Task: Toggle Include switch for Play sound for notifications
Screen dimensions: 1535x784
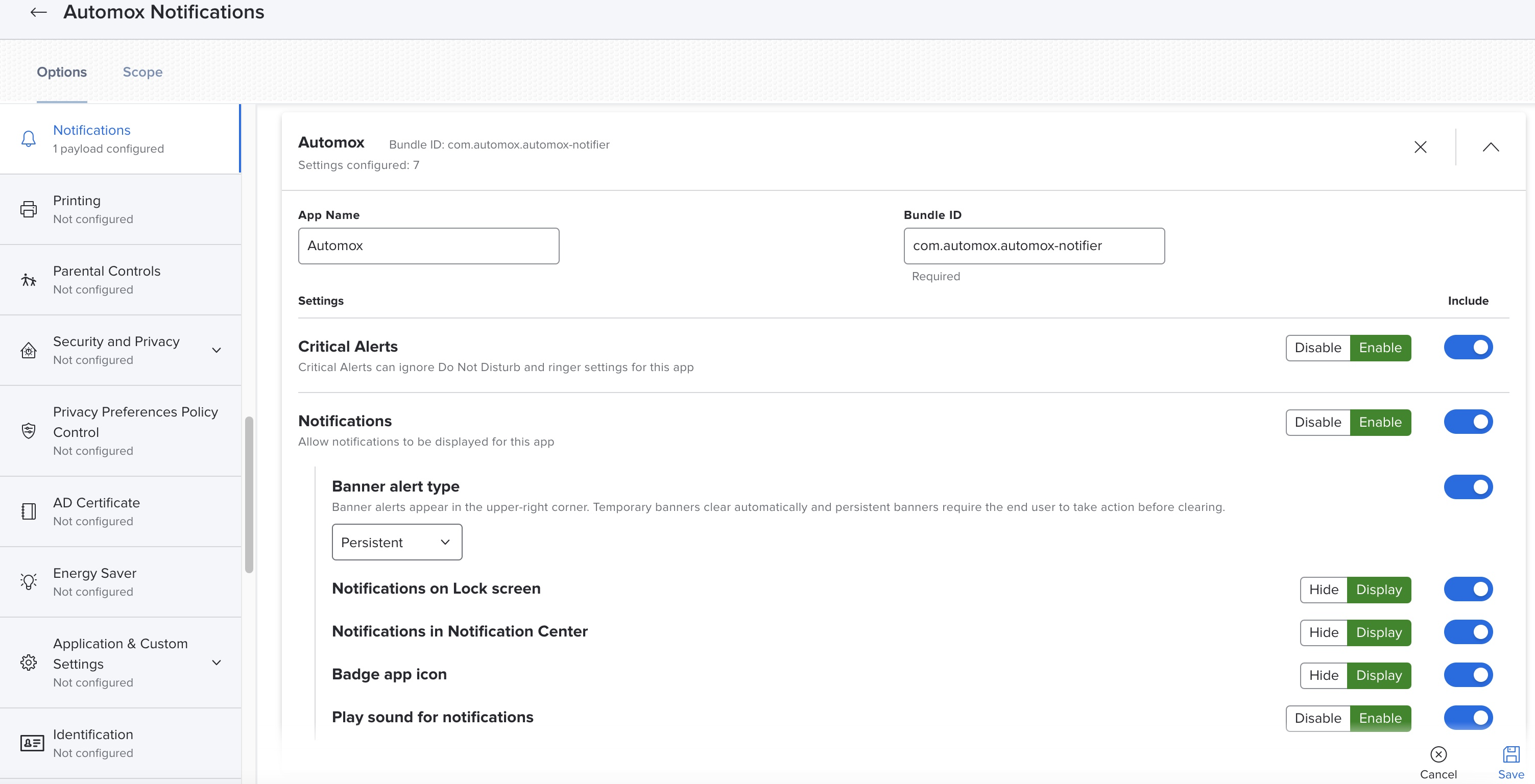Action: (1468, 718)
